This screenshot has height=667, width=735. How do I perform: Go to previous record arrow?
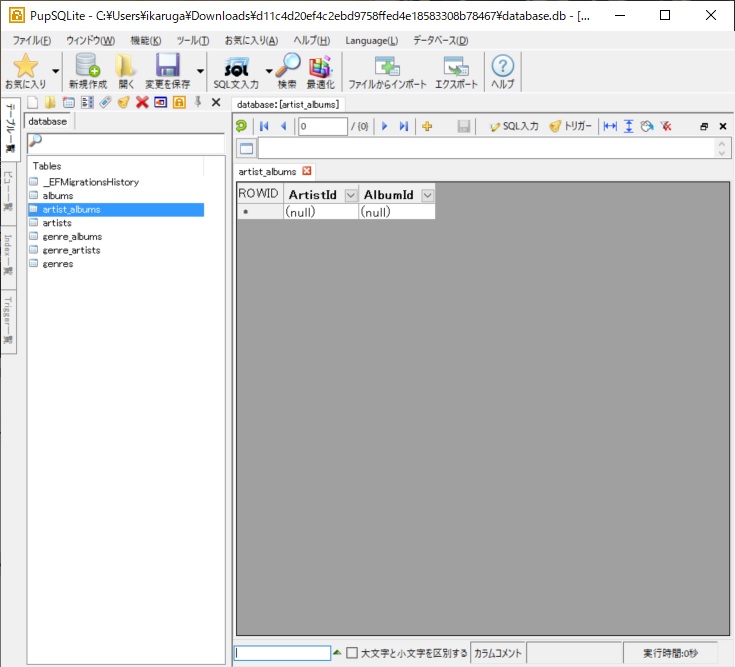pos(283,126)
